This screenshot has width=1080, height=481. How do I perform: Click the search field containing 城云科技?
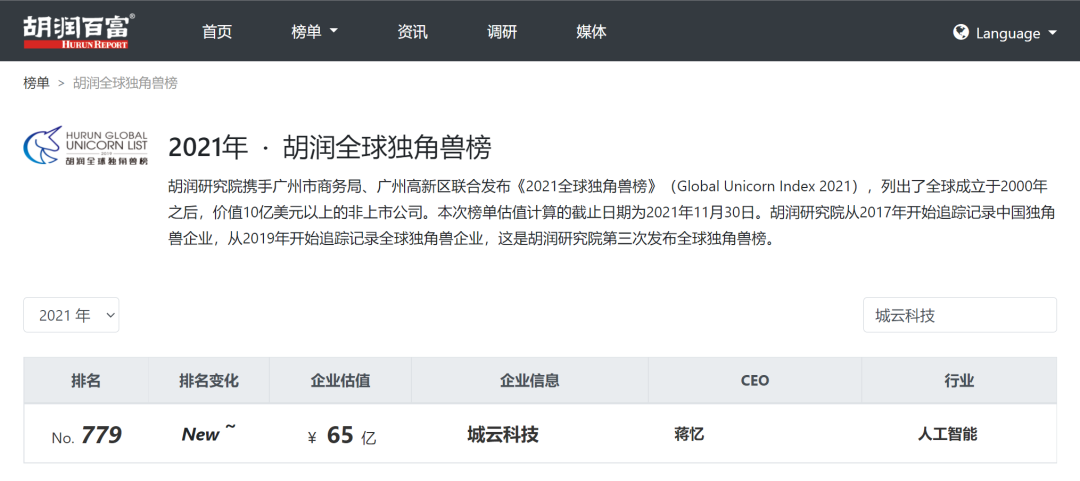[x=959, y=315]
